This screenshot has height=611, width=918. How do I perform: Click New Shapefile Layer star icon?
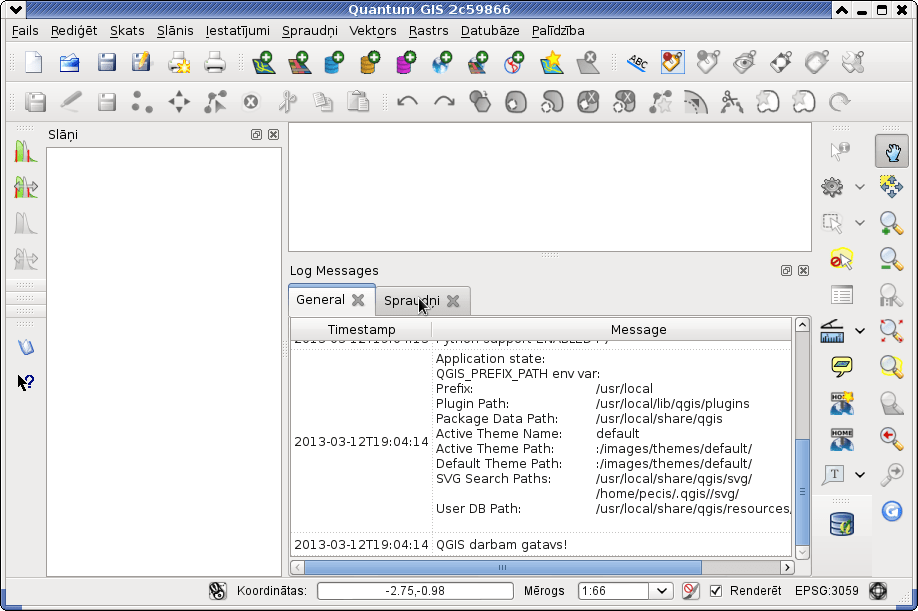tap(552, 62)
